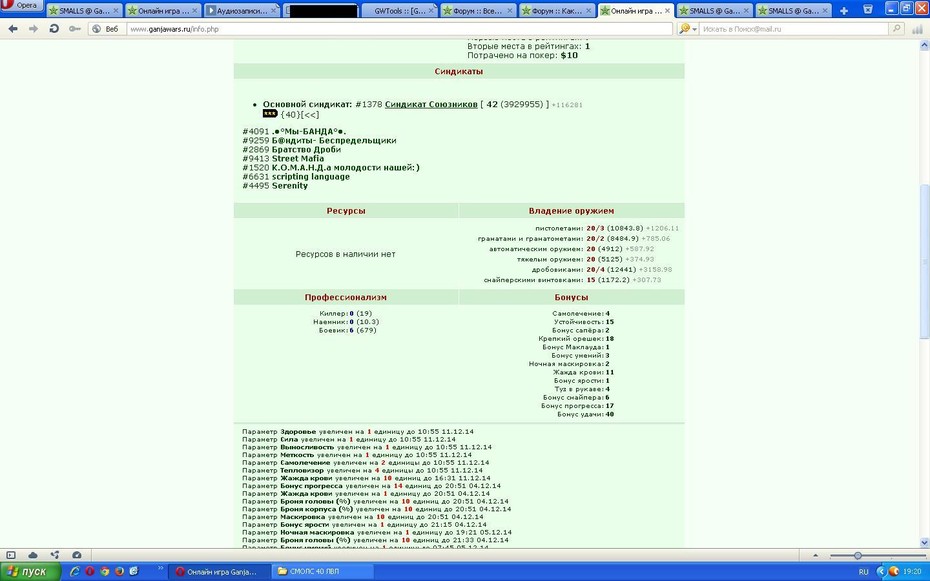Click the Владение оружием header
930x581 pixels.
click(571, 210)
